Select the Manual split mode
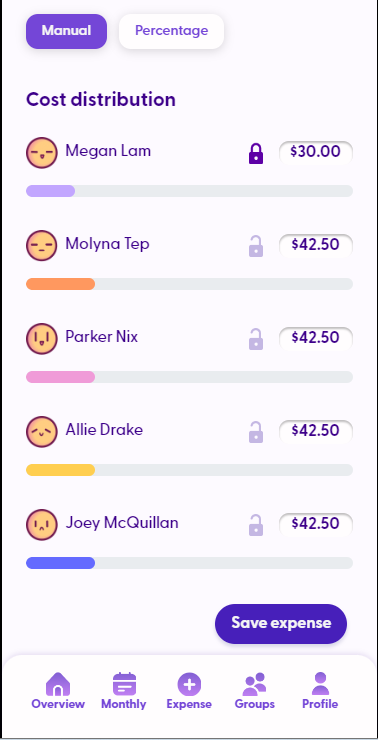Viewport: 378px width, 740px height. tap(67, 31)
